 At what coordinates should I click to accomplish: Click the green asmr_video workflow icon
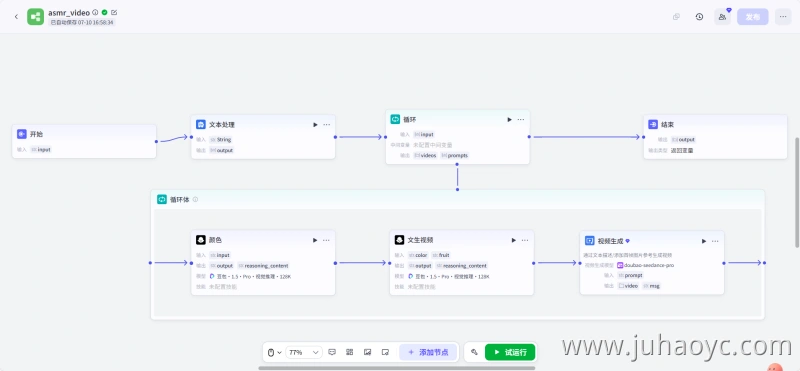(x=36, y=17)
